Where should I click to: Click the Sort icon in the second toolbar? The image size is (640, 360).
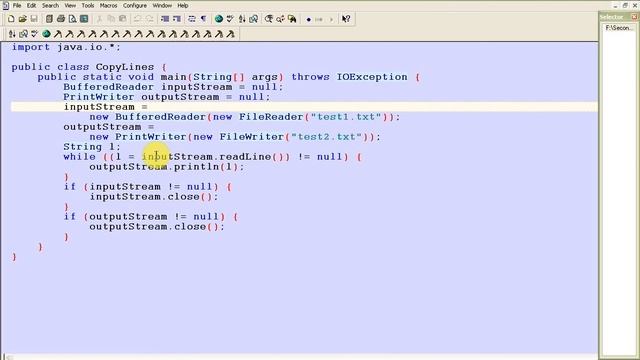pos(12,34)
